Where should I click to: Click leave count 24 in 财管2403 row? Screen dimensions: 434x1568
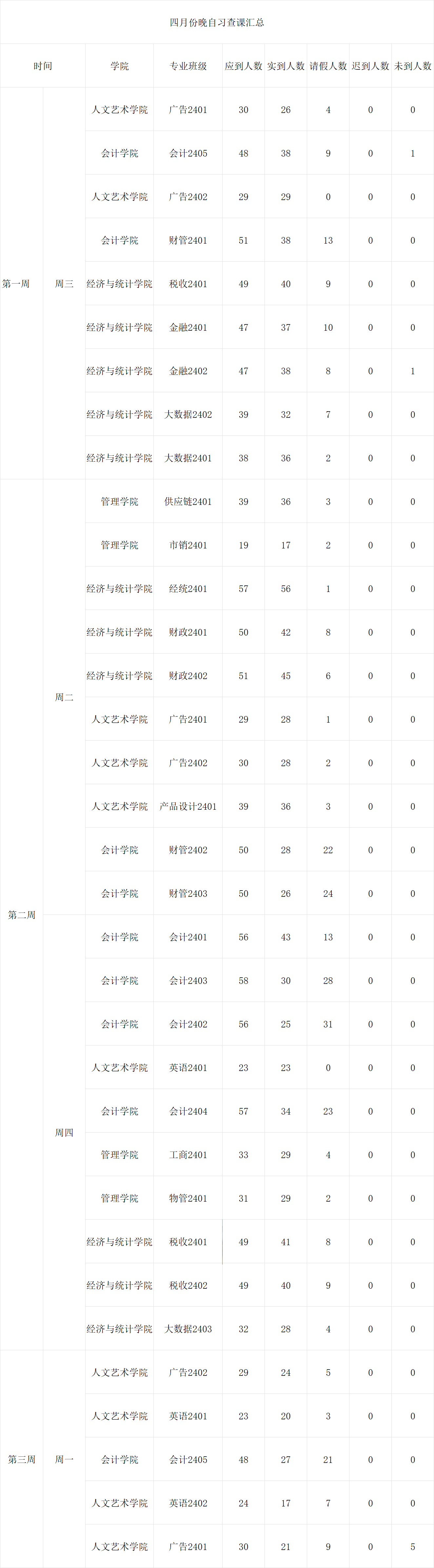[328, 894]
